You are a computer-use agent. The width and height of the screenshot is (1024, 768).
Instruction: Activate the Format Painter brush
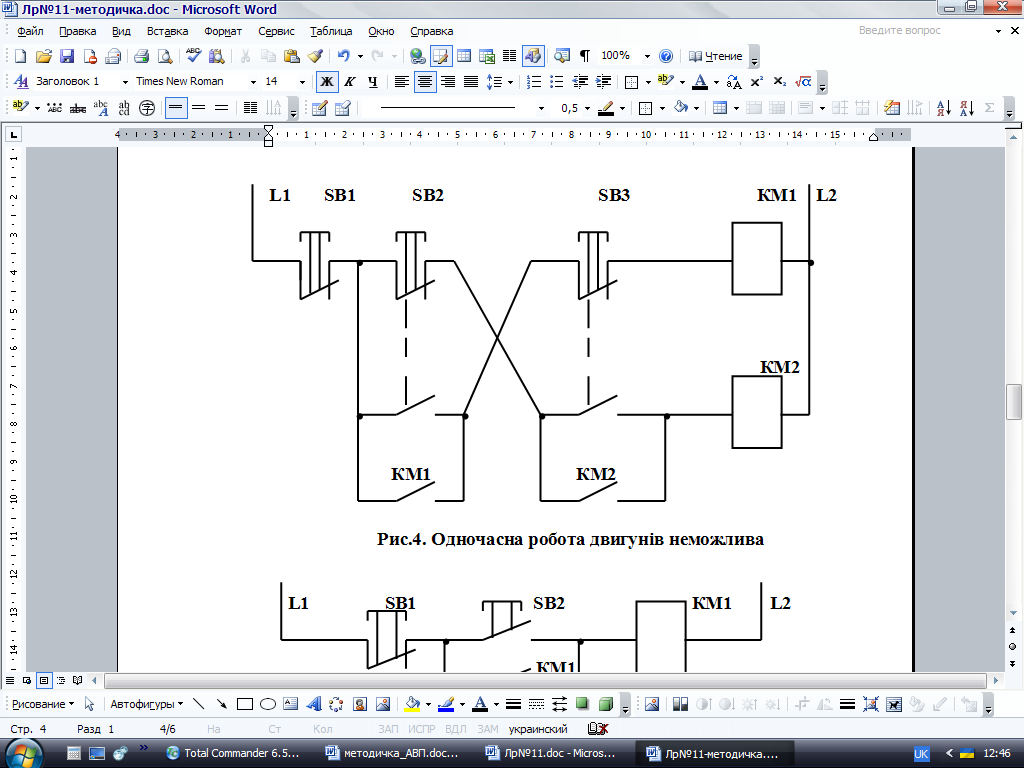pos(315,56)
